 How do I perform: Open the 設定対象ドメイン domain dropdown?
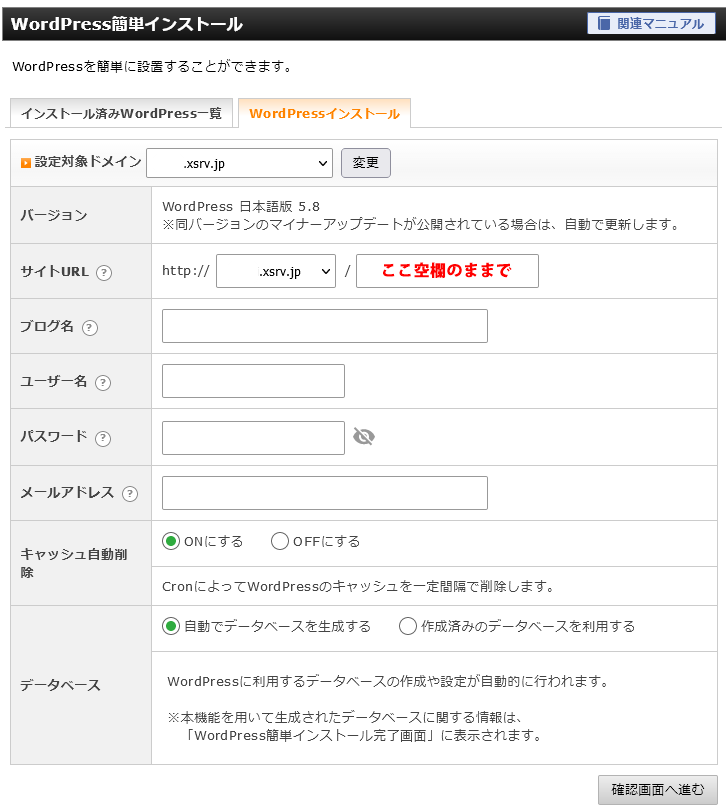[239, 163]
